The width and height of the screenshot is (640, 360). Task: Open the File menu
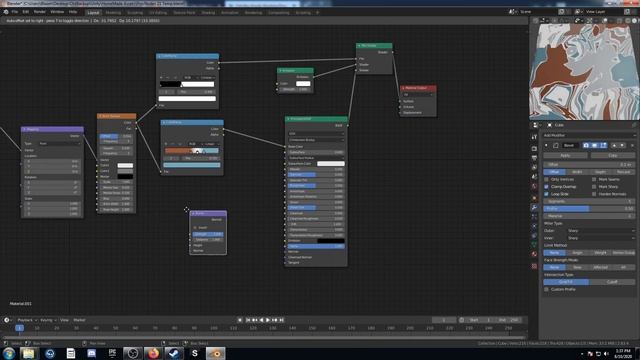tap(15, 12)
